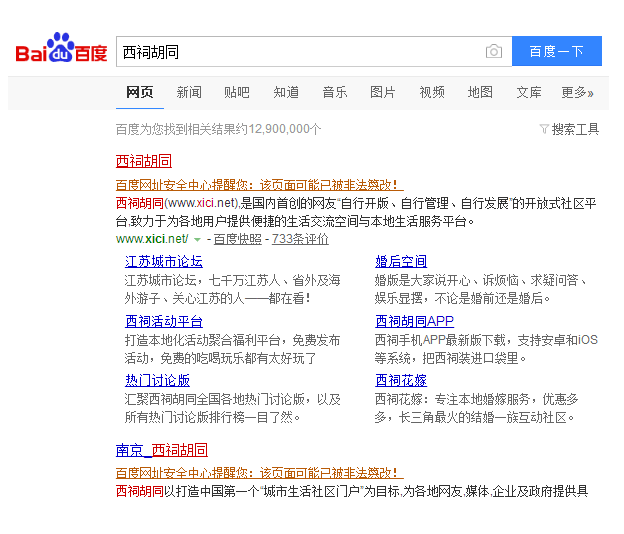Go to the 地图 tab
Screen dimensions: 624x534
480,92
